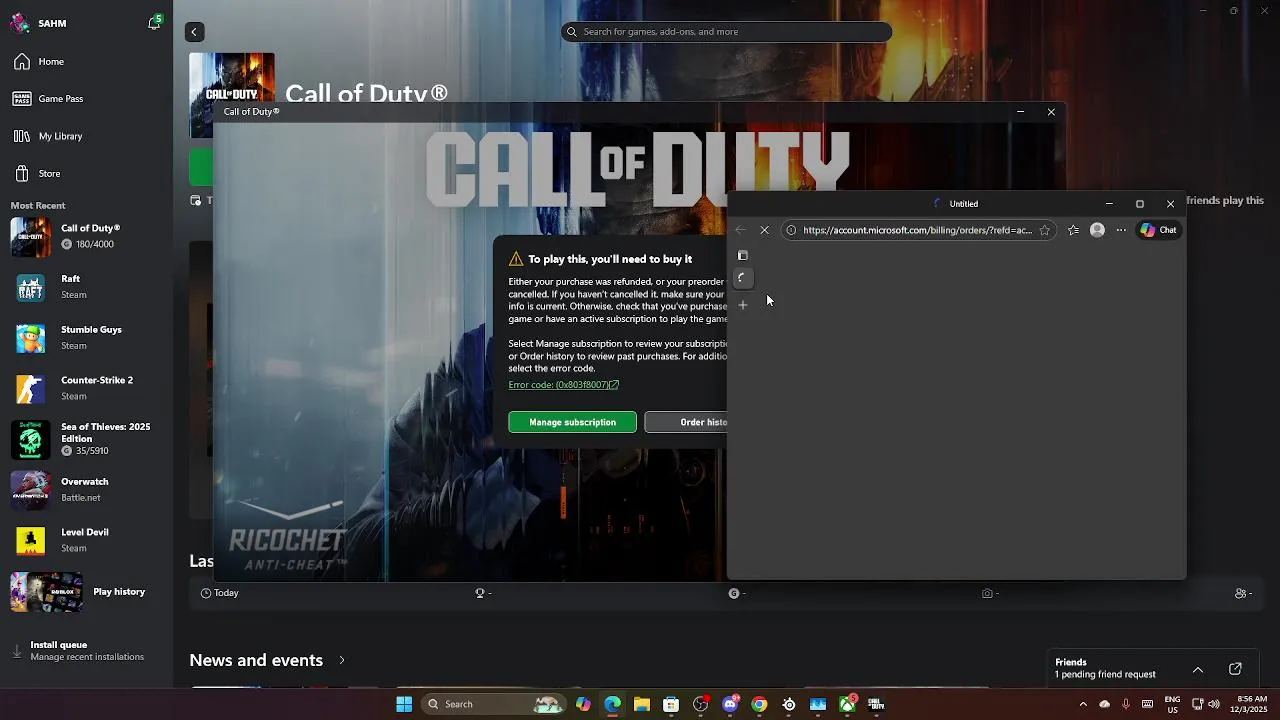Open Google Chrome from the taskbar
The image size is (1280, 720).
click(x=759, y=704)
